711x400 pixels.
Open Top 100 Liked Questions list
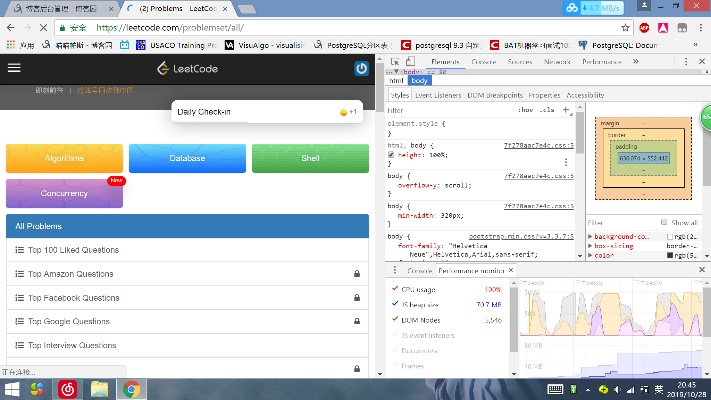(73, 250)
